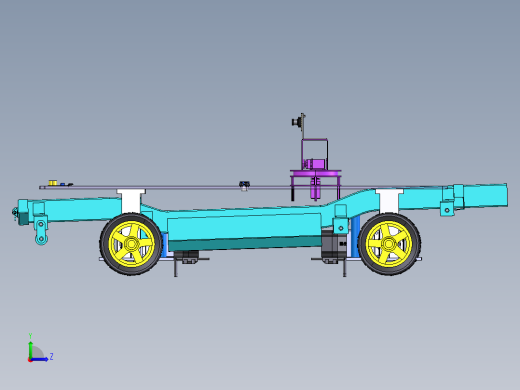
Task: Select the right yellow five-spoke wheel hub
Action: [389, 244]
